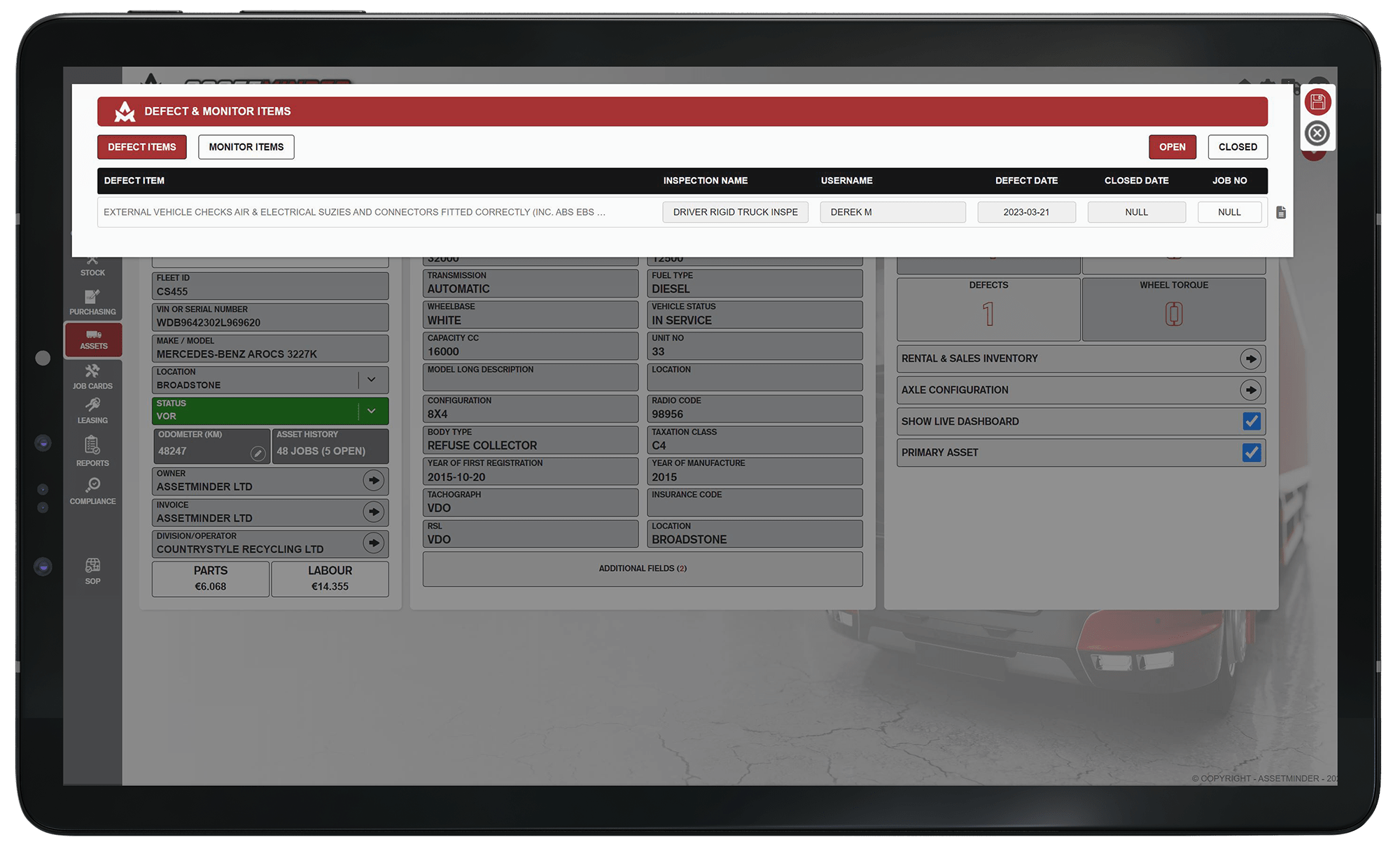Enable the Show Live Dashboard checkbox

[x=1252, y=421]
